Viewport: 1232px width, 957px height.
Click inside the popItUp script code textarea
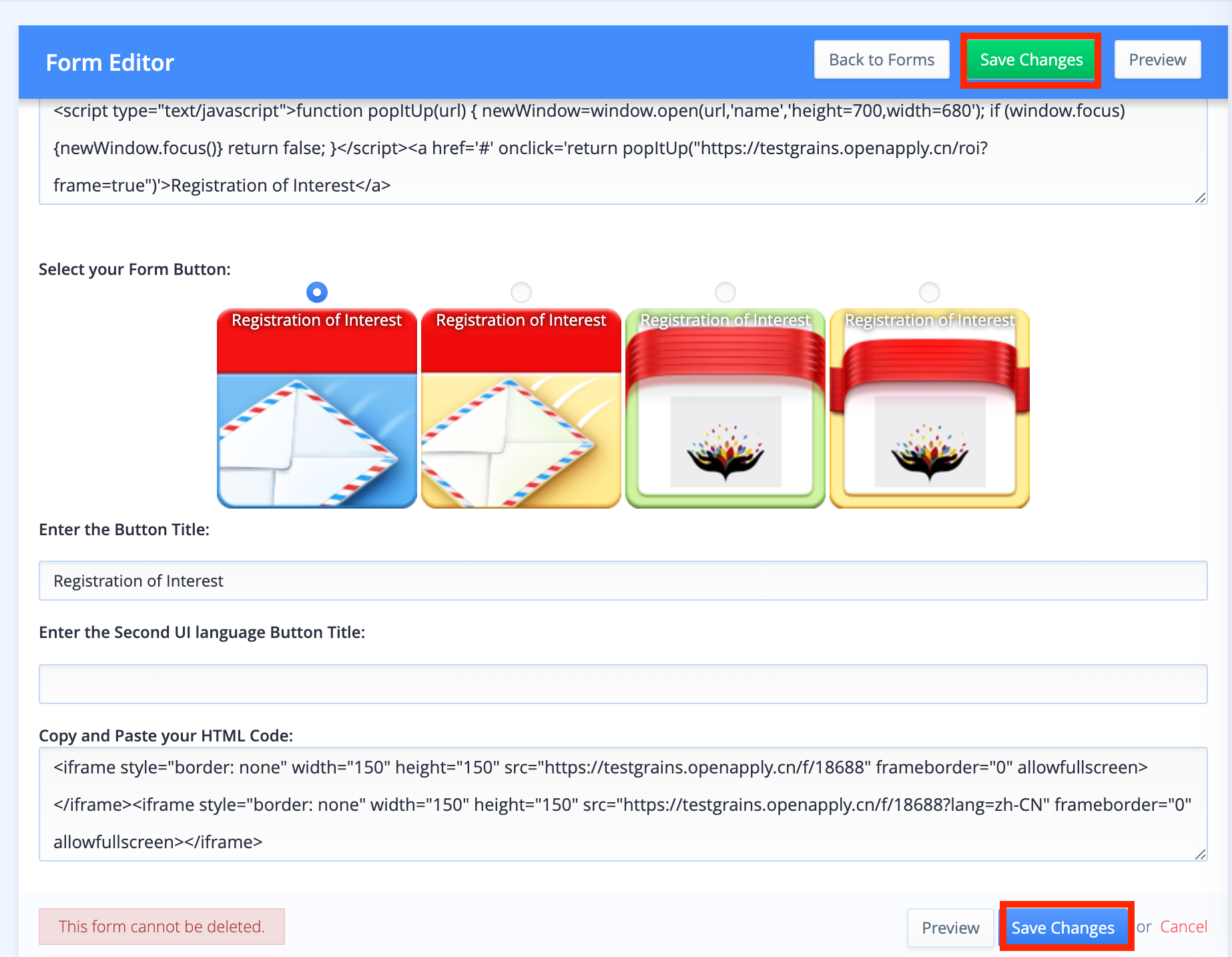[x=623, y=151]
